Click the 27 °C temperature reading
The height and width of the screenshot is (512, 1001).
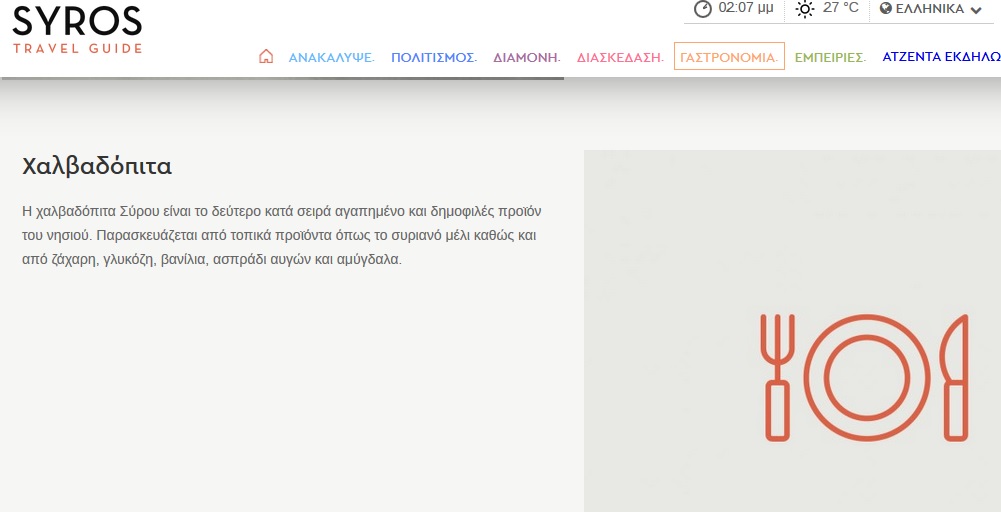pyautogui.click(x=840, y=9)
